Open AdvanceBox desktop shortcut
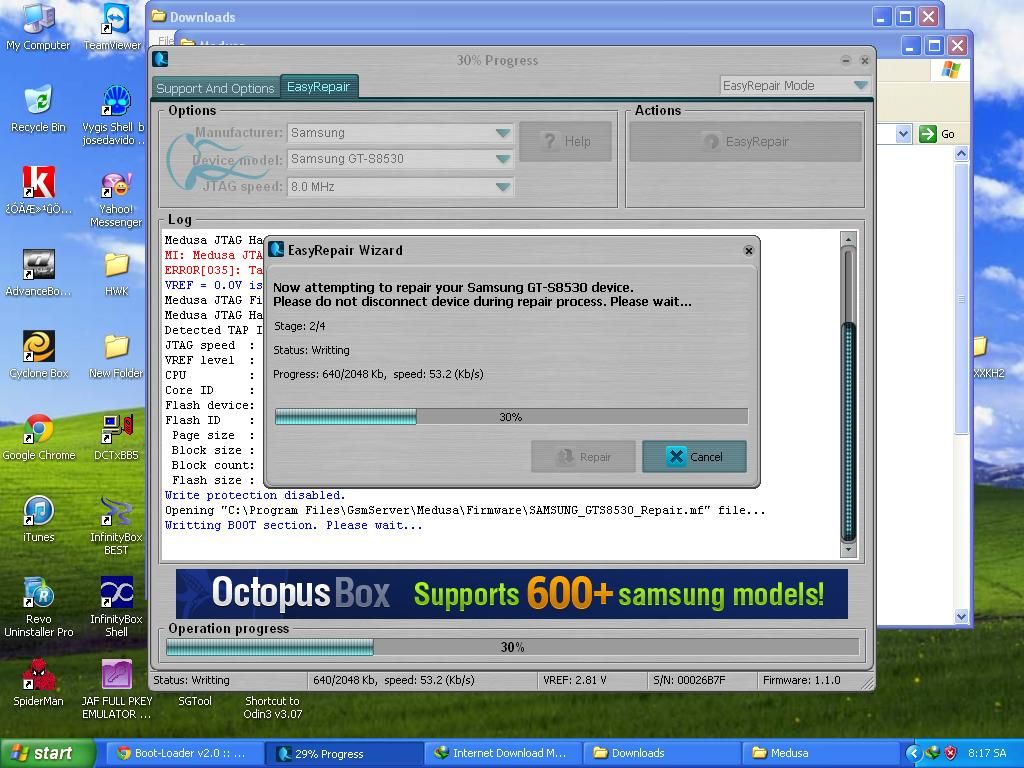The height and width of the screenshot is (768, 1024). pyautogui.click(x=38, y=272)
